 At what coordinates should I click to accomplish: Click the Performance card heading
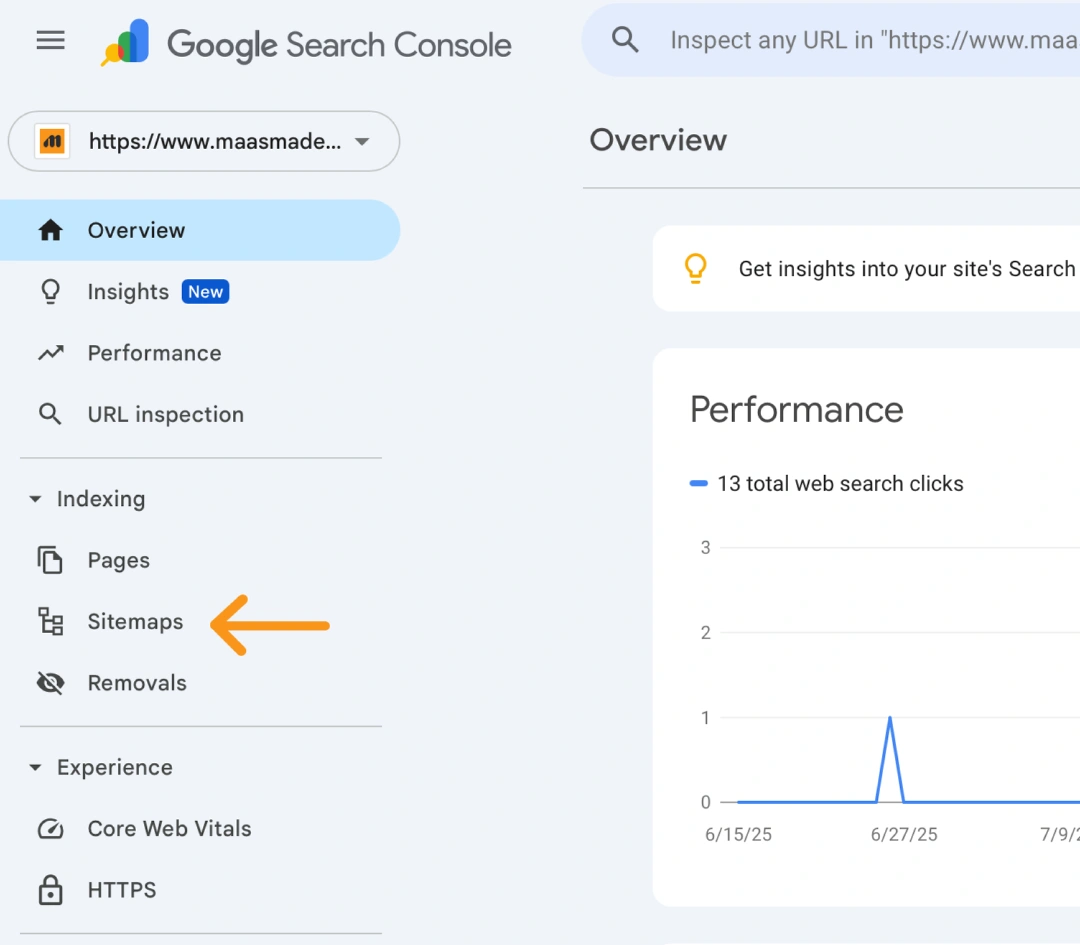pyautogui.click(x=796, y=410)
